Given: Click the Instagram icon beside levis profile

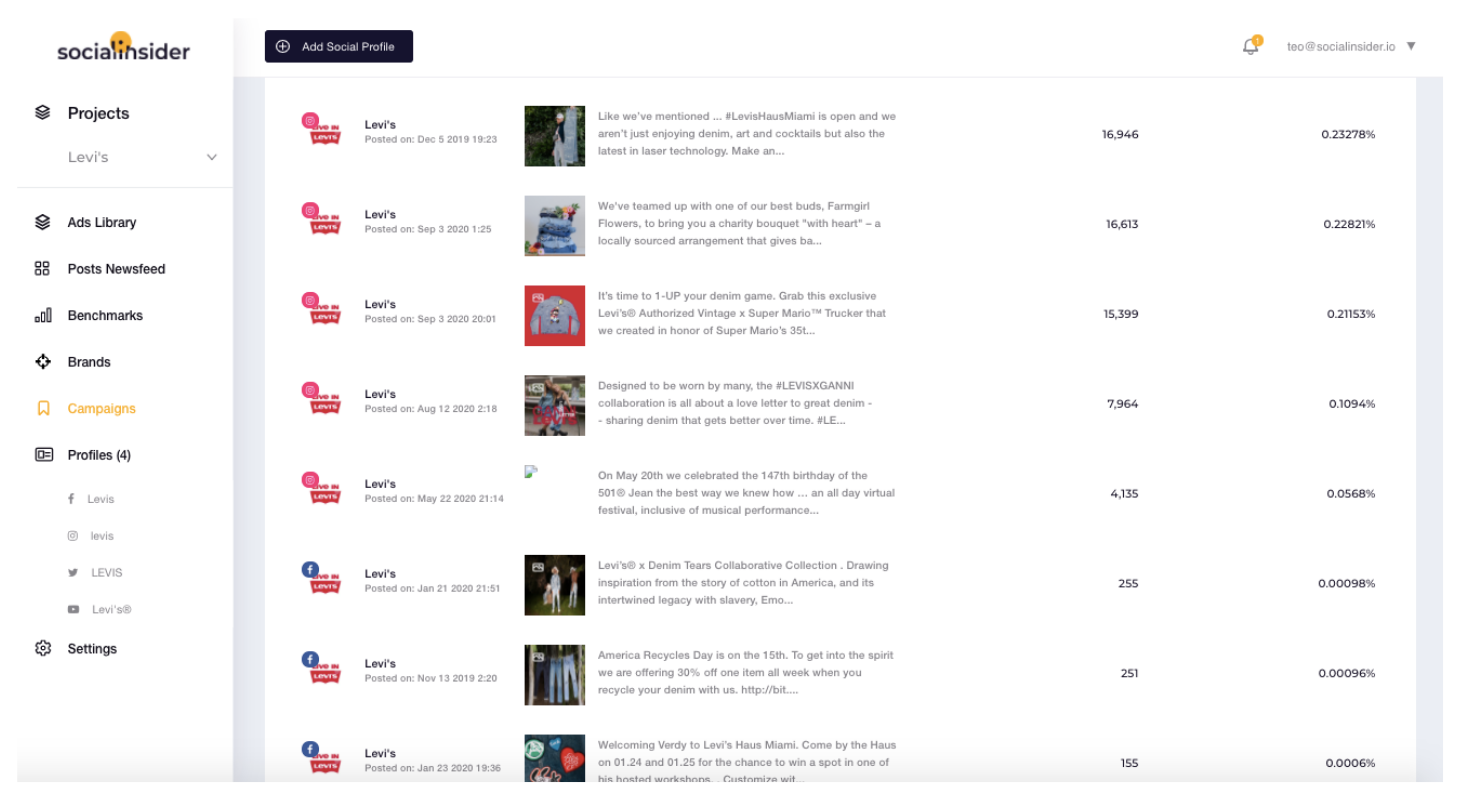Looking at the screenshot, I should pos(72,536).
